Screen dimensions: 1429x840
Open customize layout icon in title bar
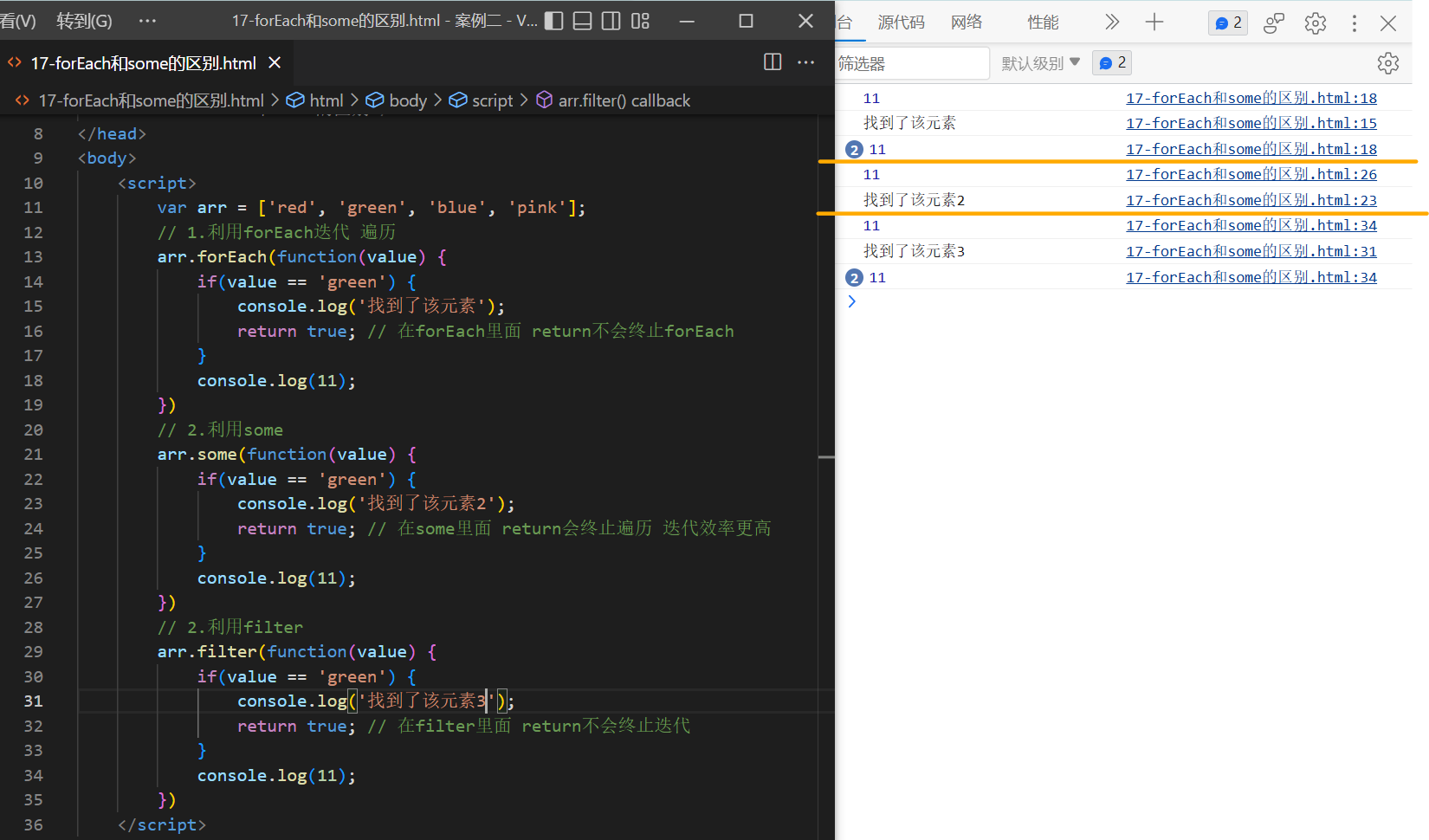(640, 21)
